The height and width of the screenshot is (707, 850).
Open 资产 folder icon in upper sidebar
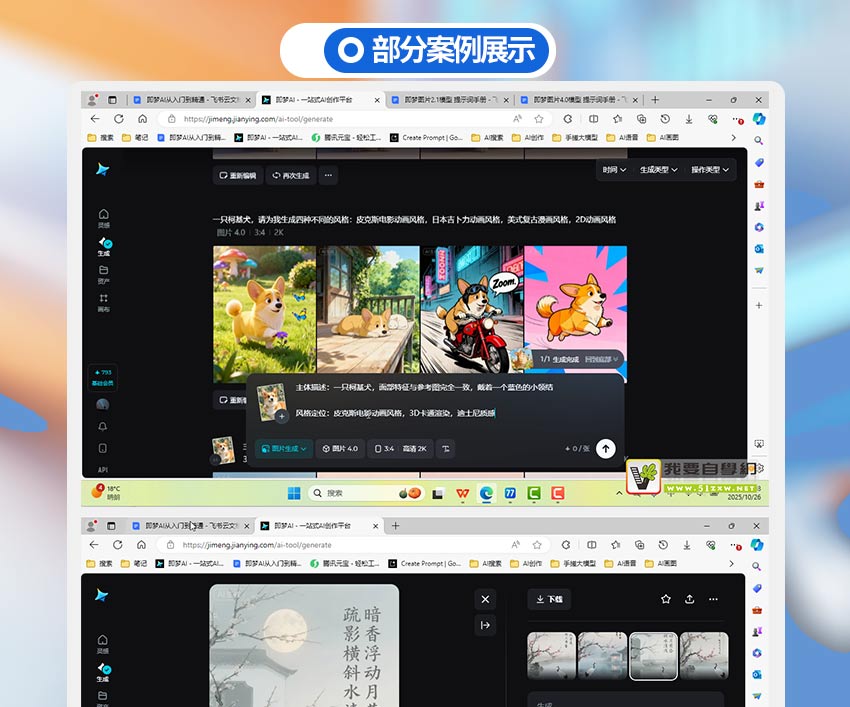click(104, 272)
